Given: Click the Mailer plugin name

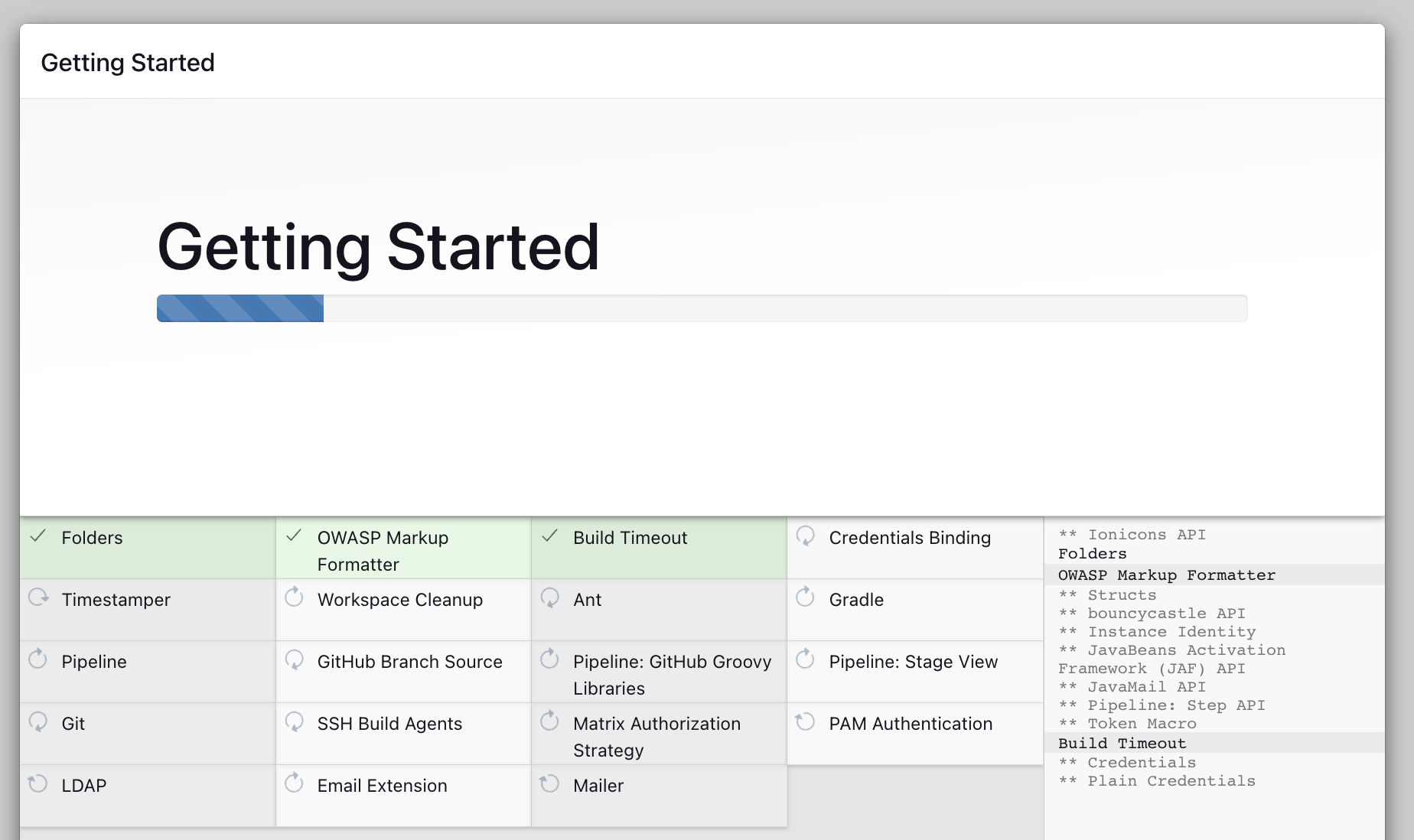Looking at the screenshot, I should coord(598,786).
